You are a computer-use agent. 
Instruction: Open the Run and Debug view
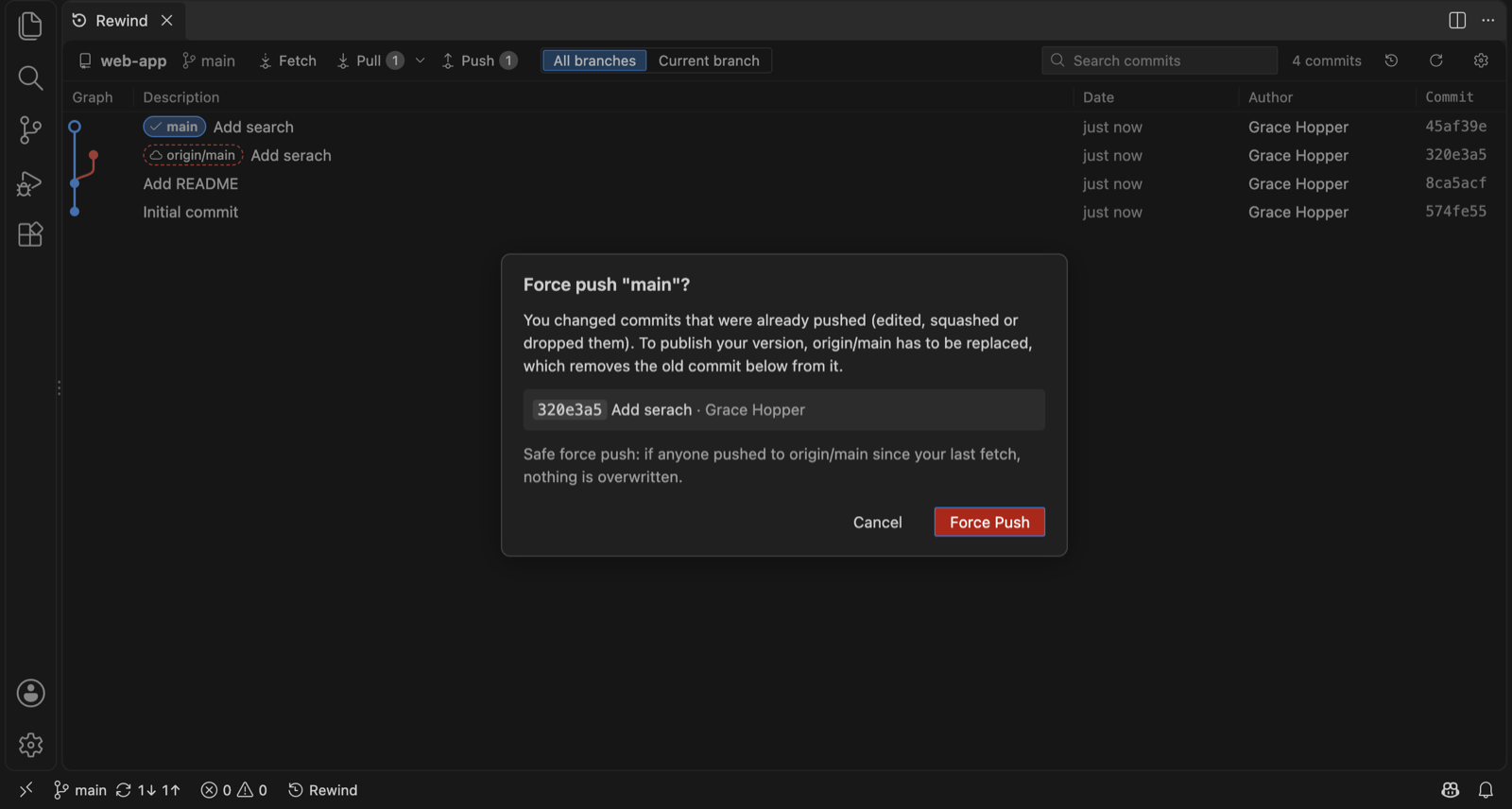click(30, 182)
